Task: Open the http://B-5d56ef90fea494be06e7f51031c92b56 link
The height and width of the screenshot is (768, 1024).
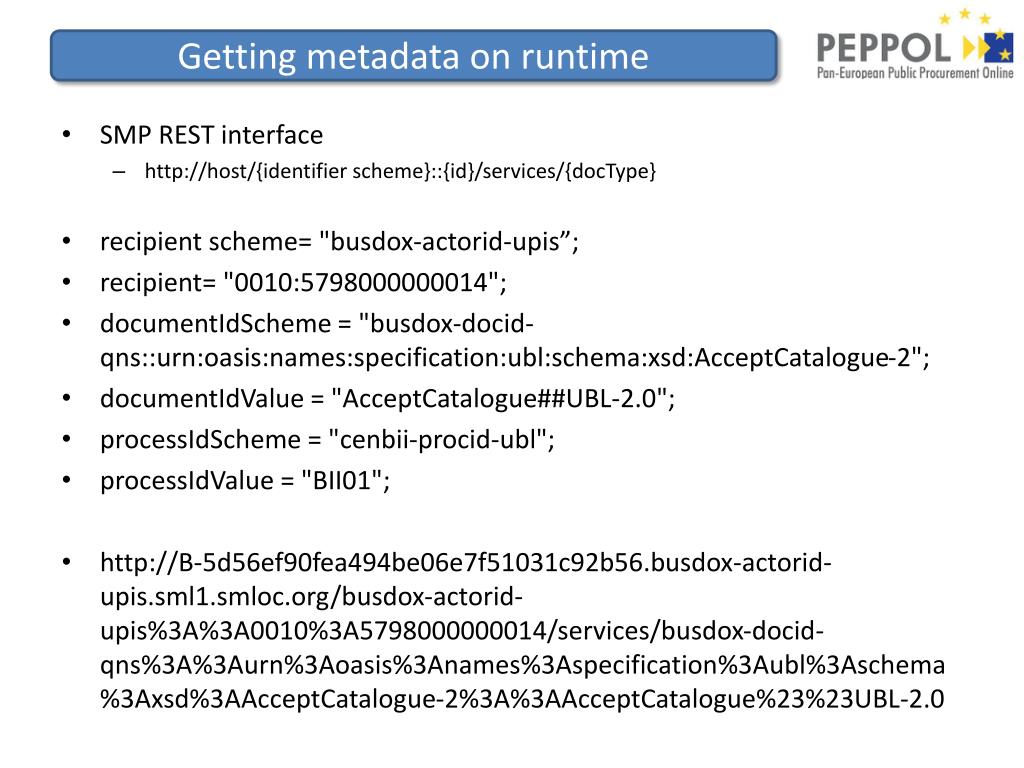Action: [466, 562]
